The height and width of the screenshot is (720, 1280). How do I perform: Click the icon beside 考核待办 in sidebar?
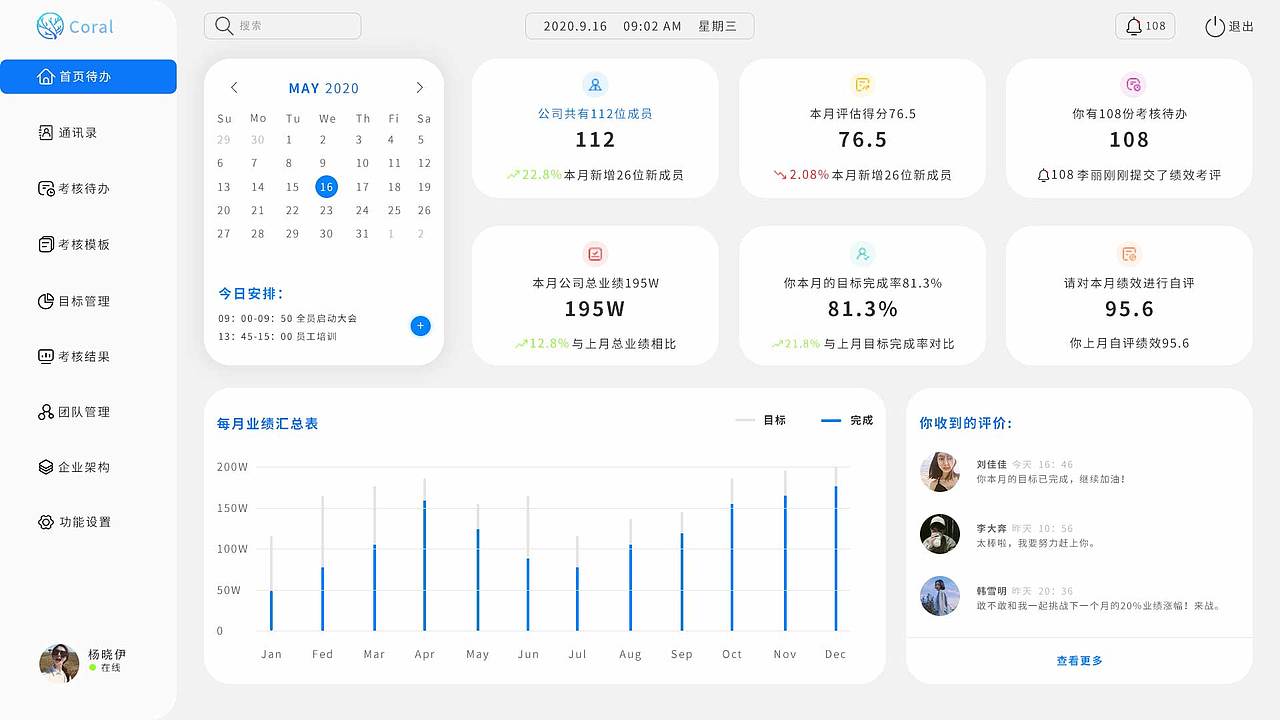[46, 188]
